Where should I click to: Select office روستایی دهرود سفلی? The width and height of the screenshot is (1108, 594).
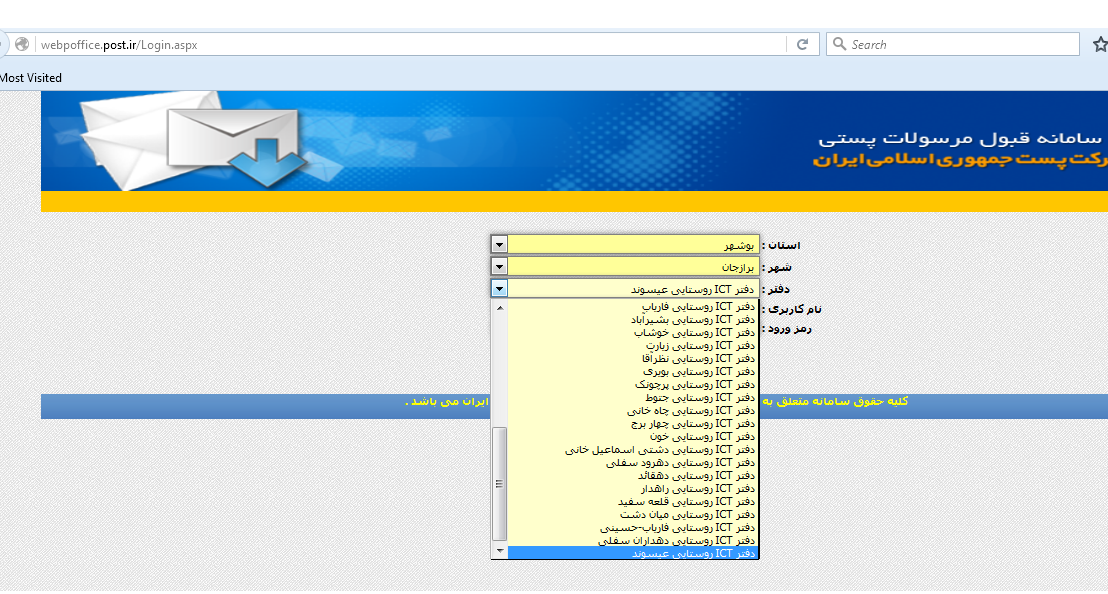tap(632, 463)
